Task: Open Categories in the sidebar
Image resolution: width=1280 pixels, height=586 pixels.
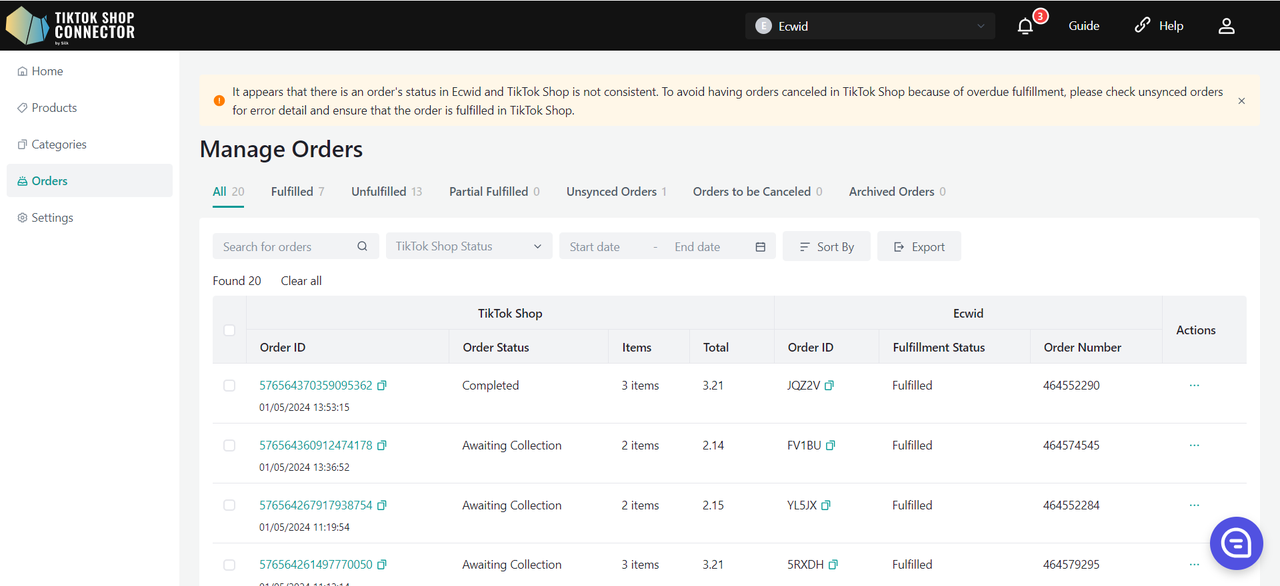Action: point(89,144)
